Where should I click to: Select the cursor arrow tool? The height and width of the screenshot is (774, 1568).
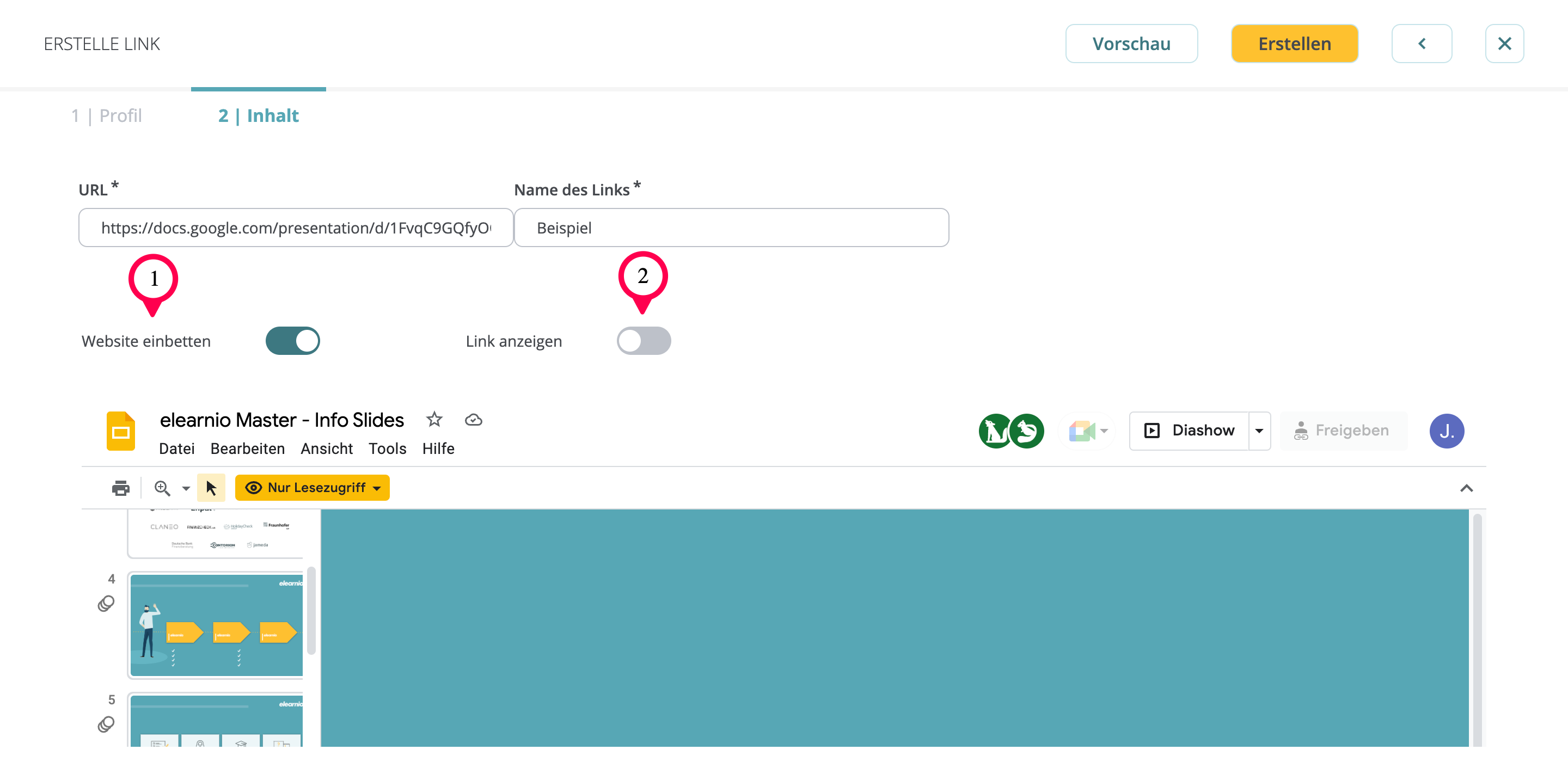(211, 488)
